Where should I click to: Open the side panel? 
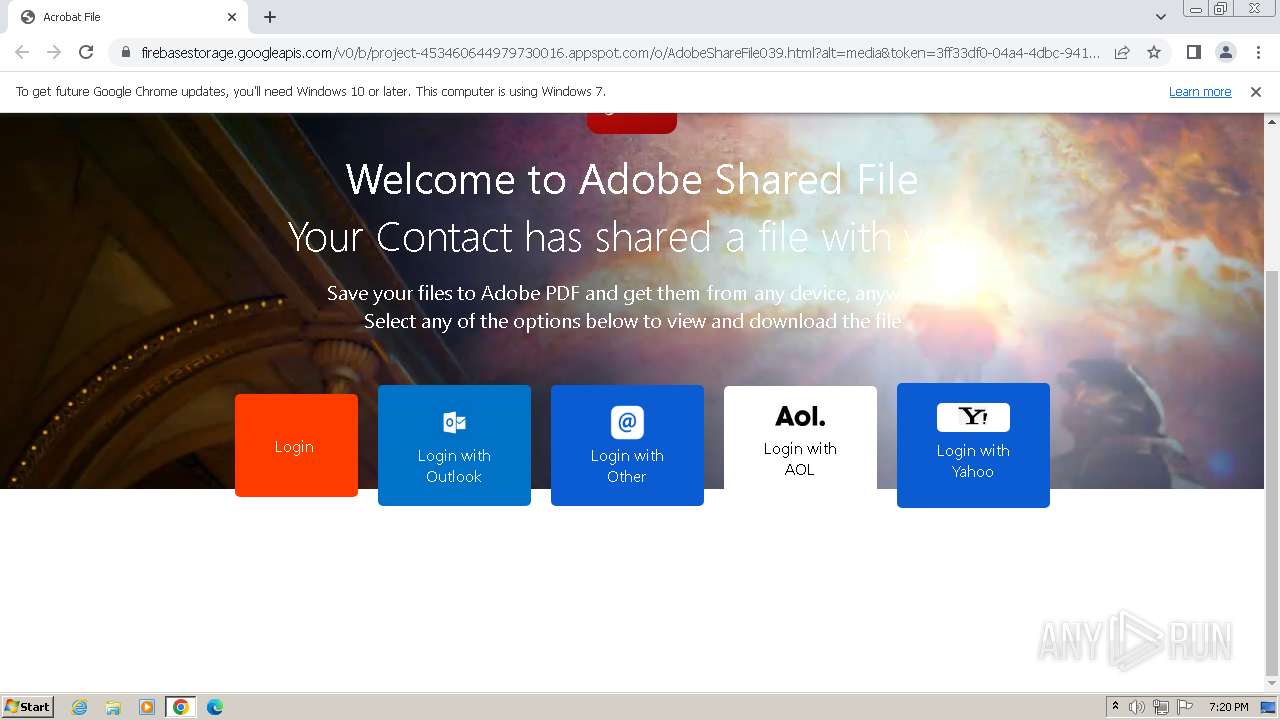(x=1193, y=52)
